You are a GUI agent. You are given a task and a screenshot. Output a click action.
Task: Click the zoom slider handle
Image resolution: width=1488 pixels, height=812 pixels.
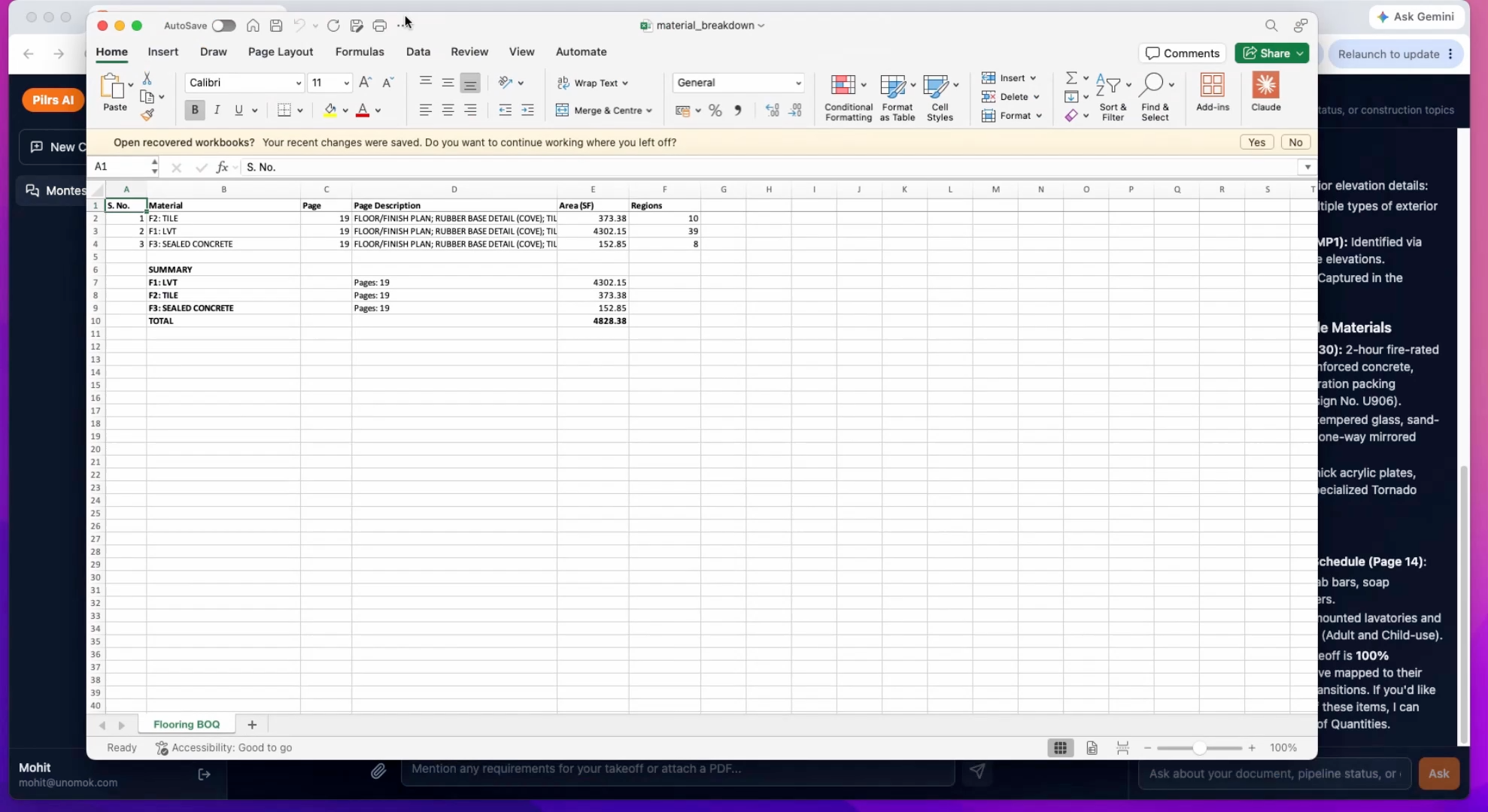(1199, 747)
